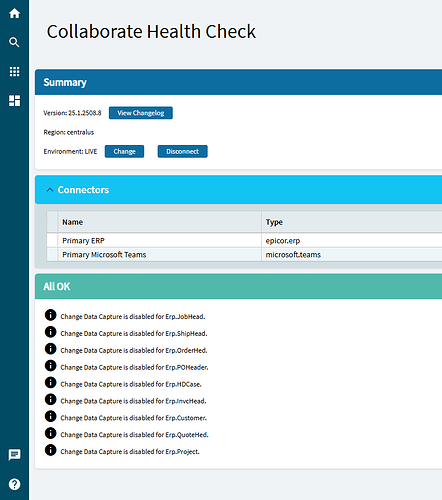Select the Primary Microsoft Teams row
442x500 pixels.
click(x=244, y=255)
